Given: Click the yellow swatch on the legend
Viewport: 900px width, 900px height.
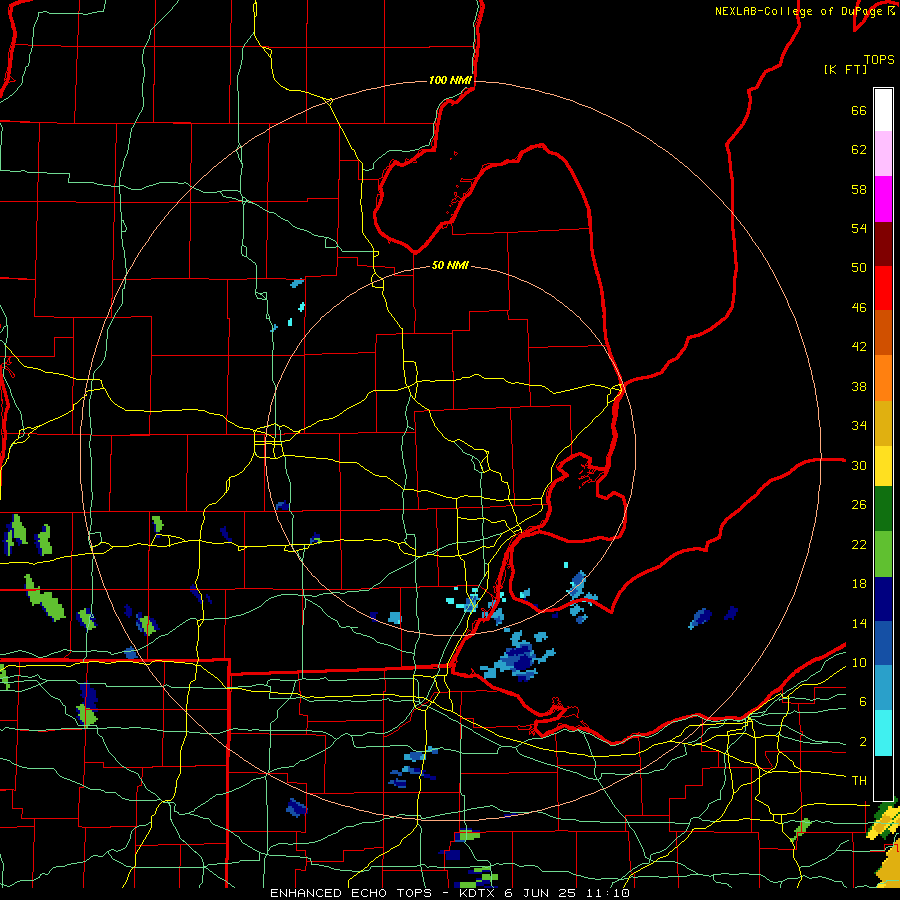Looking at the screenshot, I should pyautogui.click(x=883, y=465).
